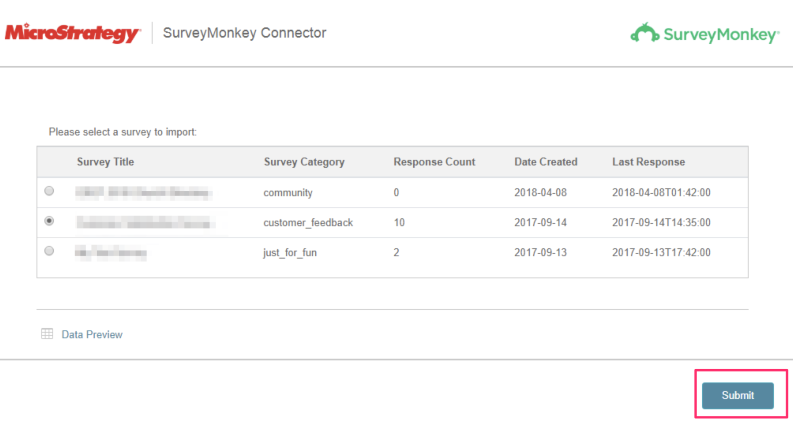
Task: Select the community survey radio button
Action: (x=50, y=191)
